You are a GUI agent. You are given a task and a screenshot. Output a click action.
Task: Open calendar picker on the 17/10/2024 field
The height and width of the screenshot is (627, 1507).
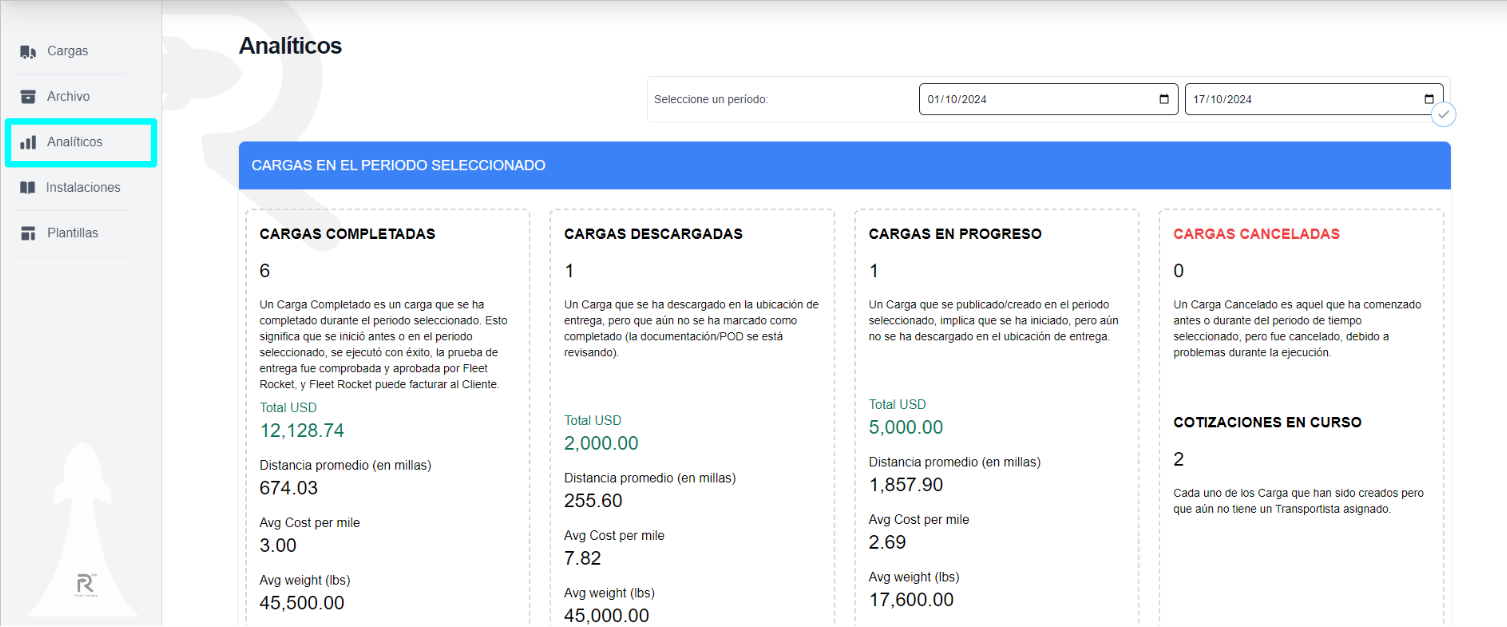click(1428, 99)
